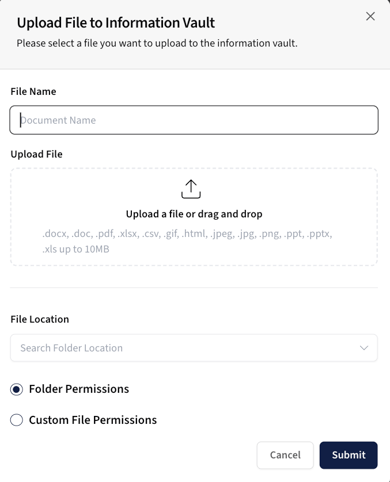Select the Custom File Permissions radio button
Image resolution: width=390 pixels, height=482 pixels.
(x=17, y=420)
